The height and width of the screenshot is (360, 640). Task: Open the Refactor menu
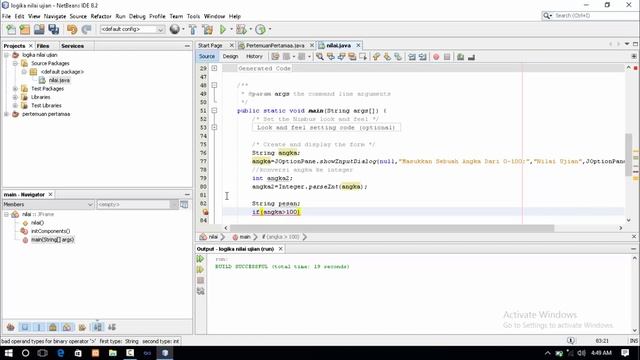click(x=101, y=16)
